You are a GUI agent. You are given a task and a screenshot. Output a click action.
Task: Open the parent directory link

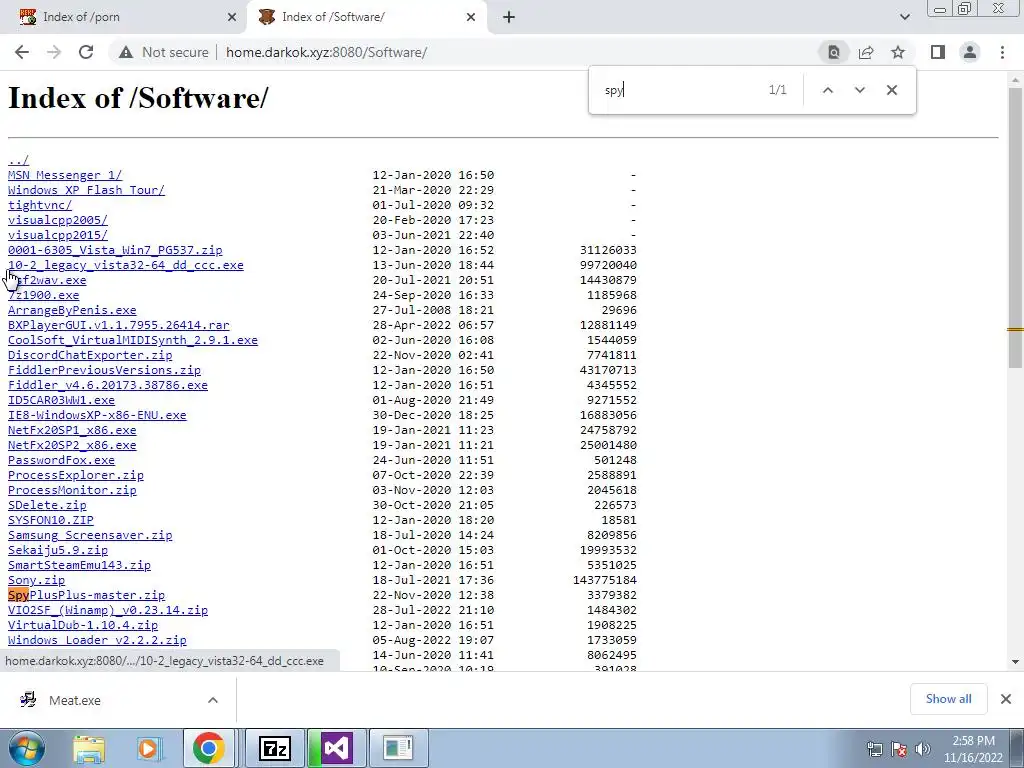coord(18,160)
